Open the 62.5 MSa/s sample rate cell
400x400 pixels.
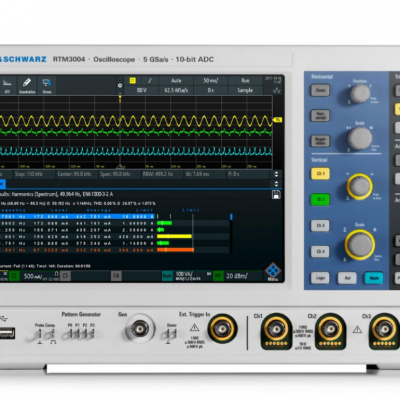click(x=176, y=90)
